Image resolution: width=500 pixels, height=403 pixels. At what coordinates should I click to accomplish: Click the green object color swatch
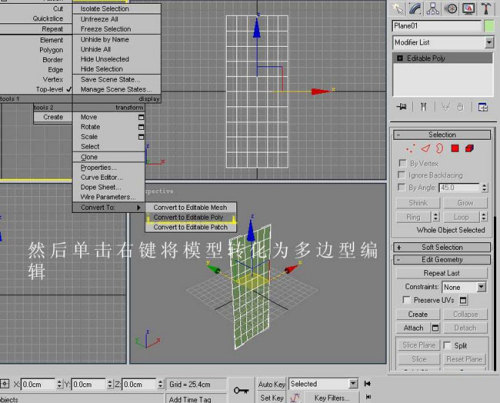coord(489,26)
